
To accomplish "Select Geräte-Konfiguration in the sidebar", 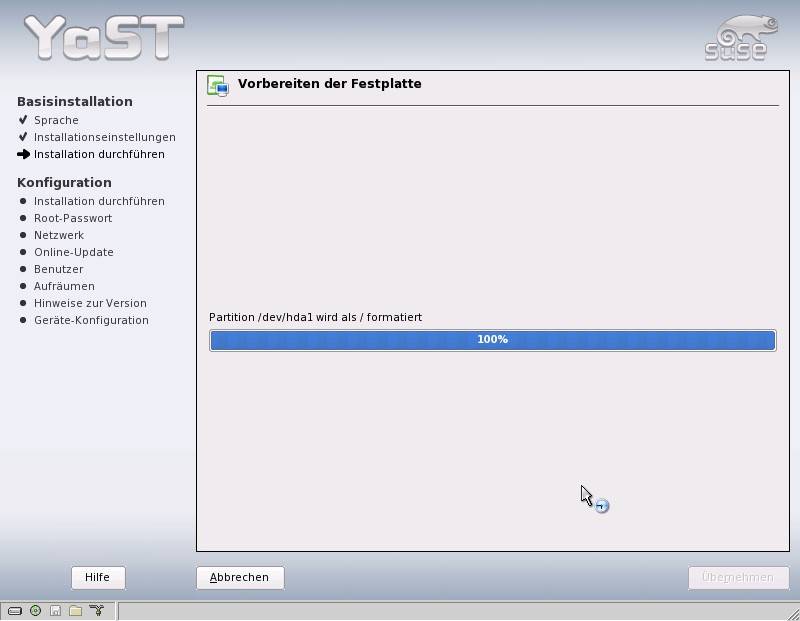I will [91, 320].
